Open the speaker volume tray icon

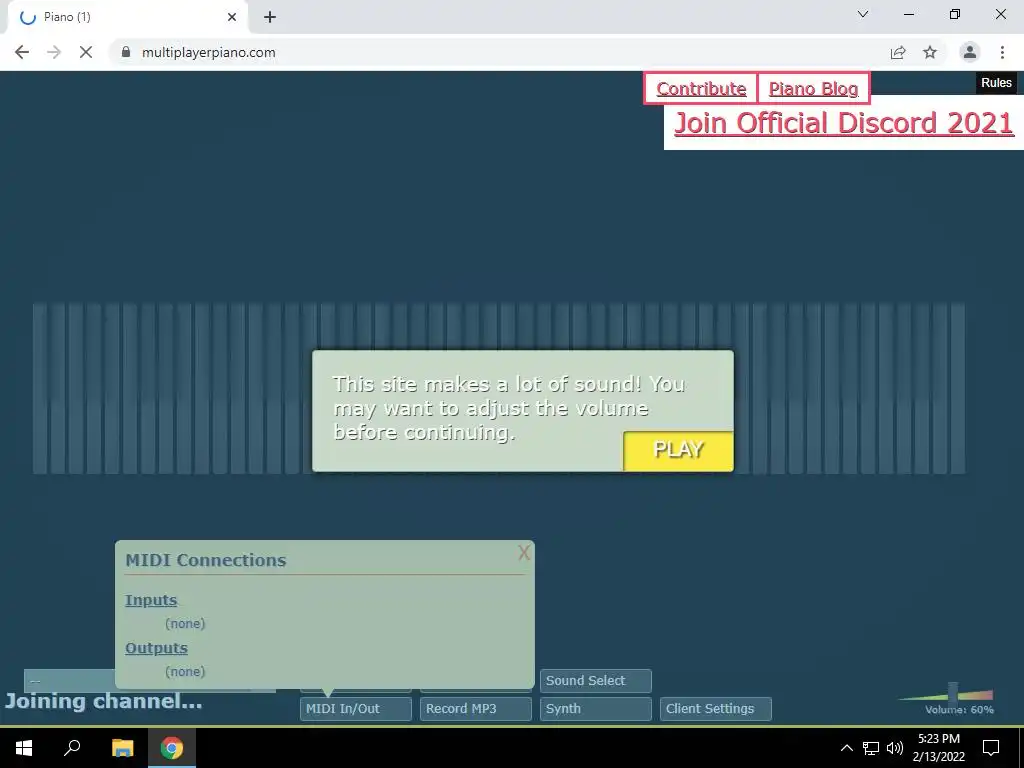tap(895, 748)
